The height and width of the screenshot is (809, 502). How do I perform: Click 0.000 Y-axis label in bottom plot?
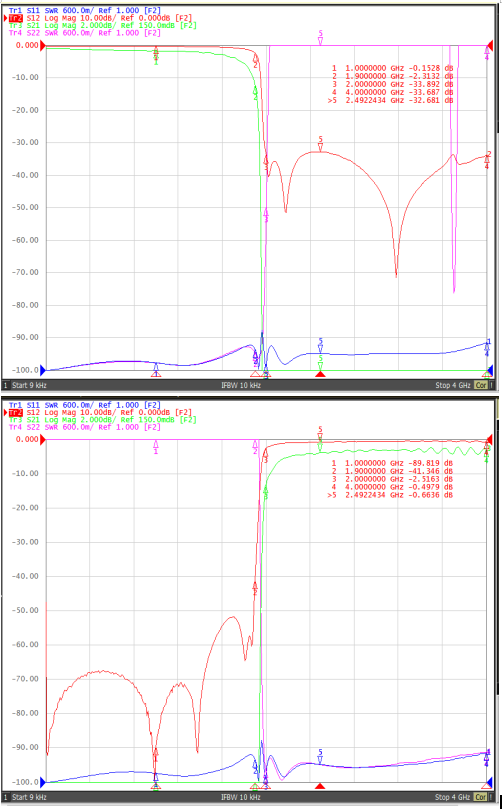click(x=27, y=440)
